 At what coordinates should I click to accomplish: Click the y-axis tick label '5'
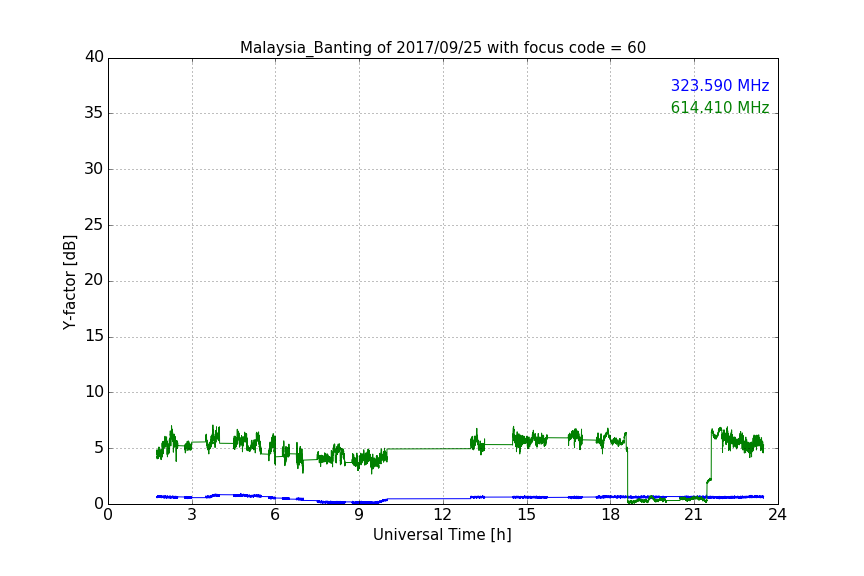(x=99, y=448)
